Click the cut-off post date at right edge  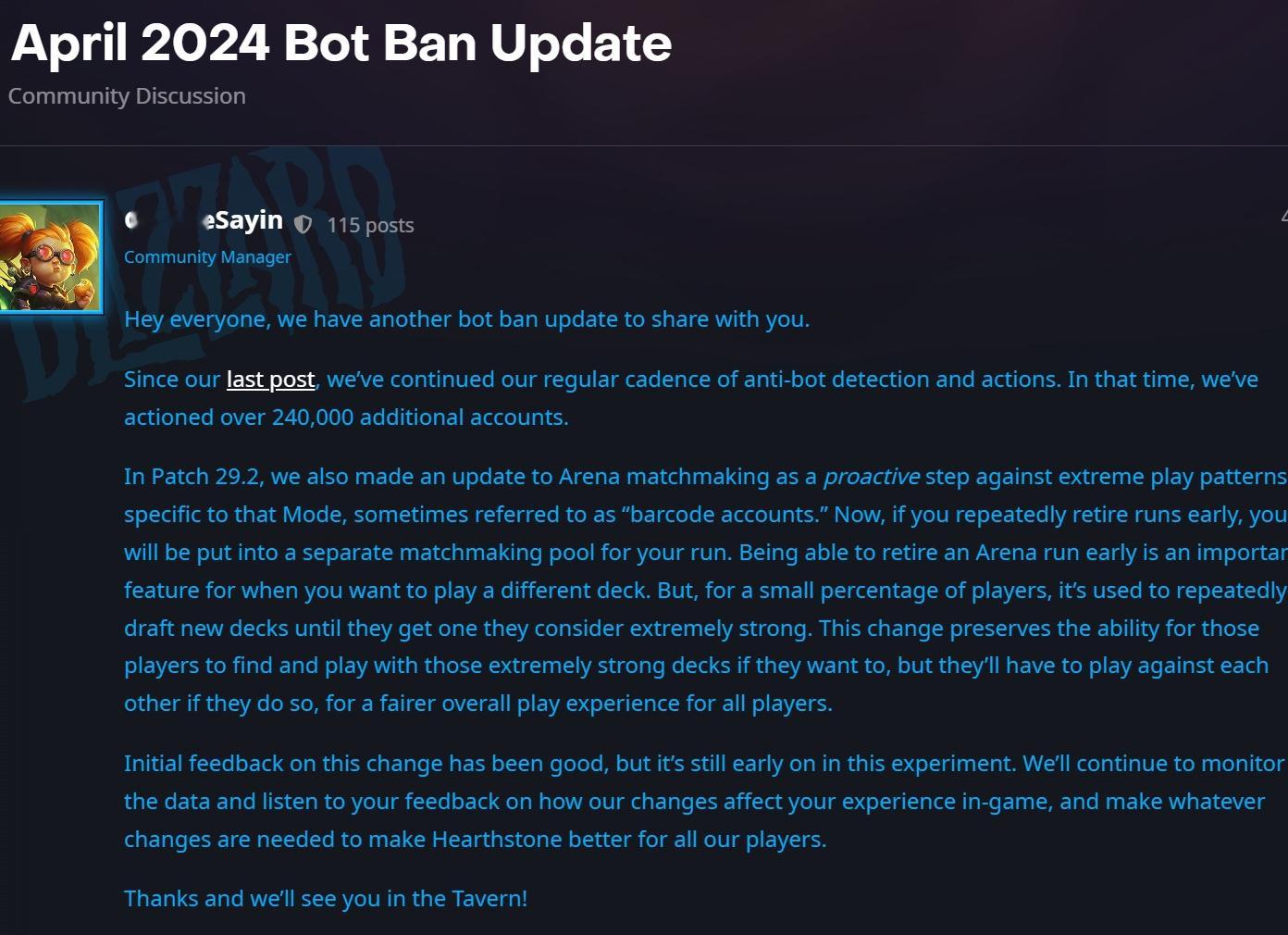1284,216
